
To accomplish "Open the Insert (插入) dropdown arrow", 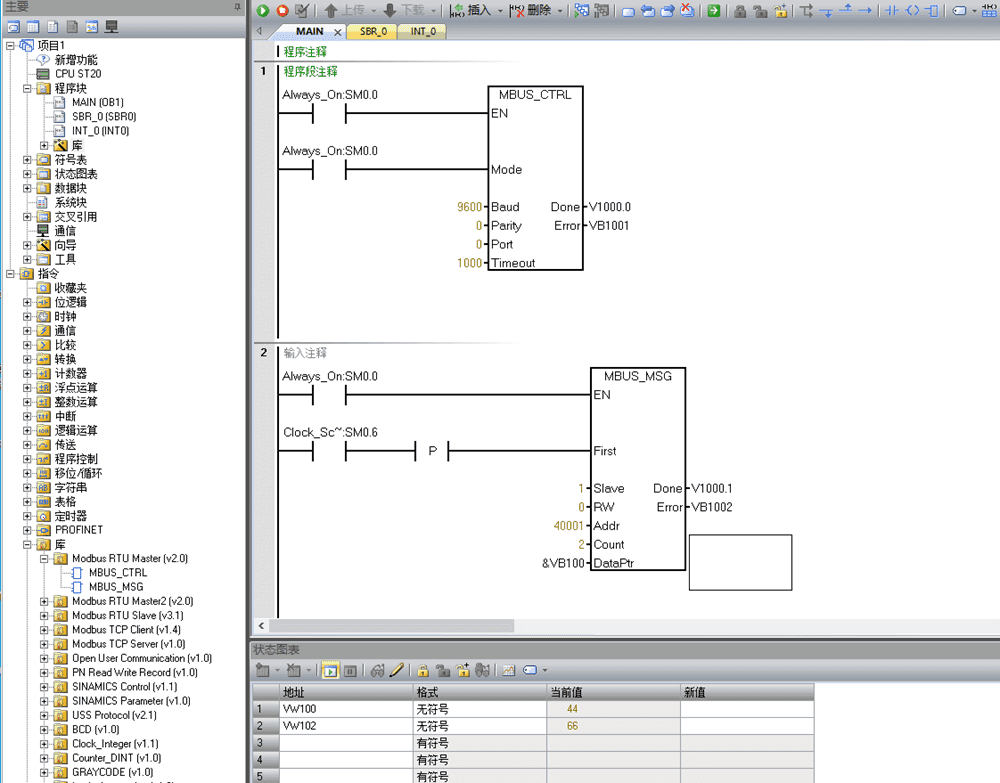I will (499, 11).
